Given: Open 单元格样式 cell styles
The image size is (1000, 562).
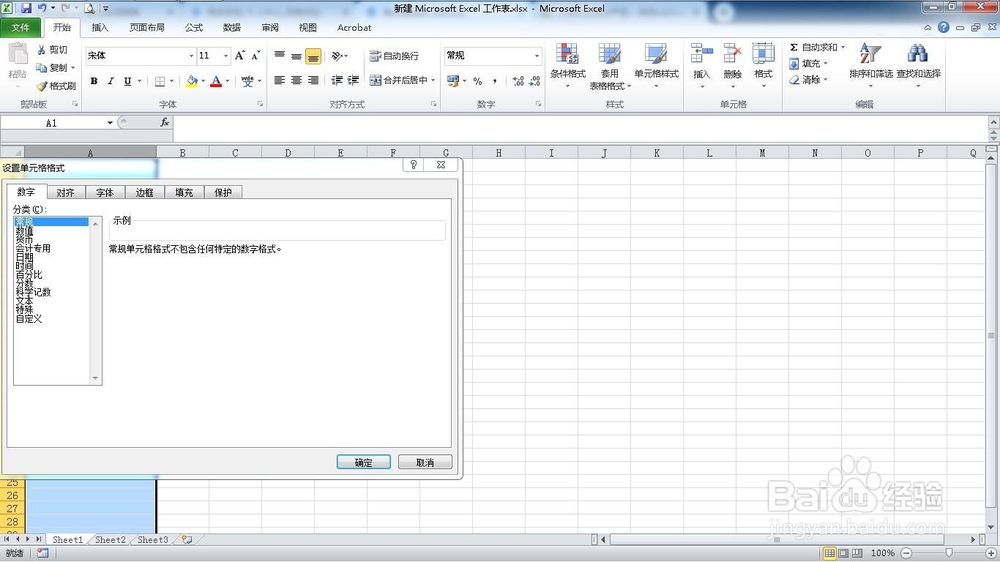Looking at the screenshot, I should point(656,66).
